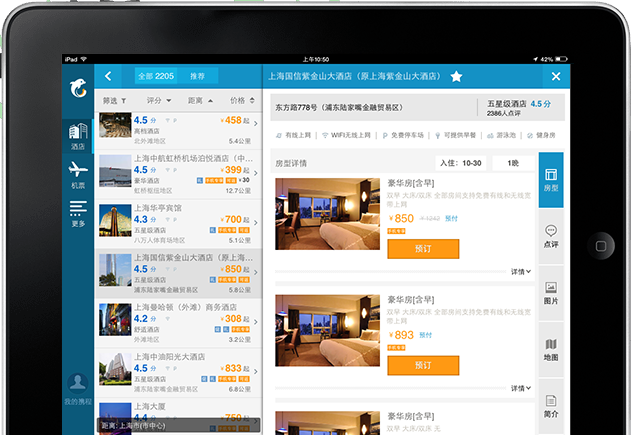This screenshot has width=631, height=435.
Task: Book the ¥893 豪华房 with 预订
Action: pos(423,365)
